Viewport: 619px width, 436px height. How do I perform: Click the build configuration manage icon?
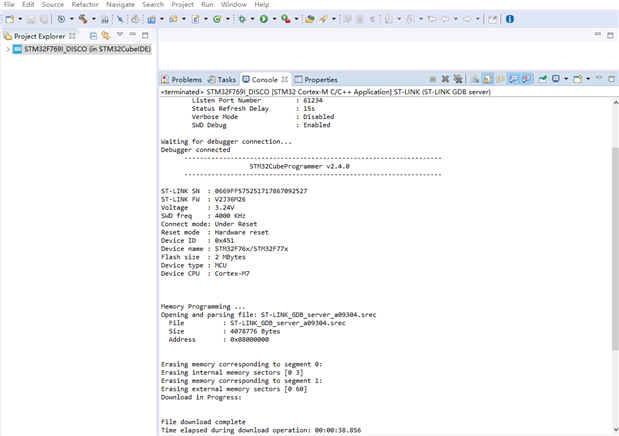(x=61, y=19)
